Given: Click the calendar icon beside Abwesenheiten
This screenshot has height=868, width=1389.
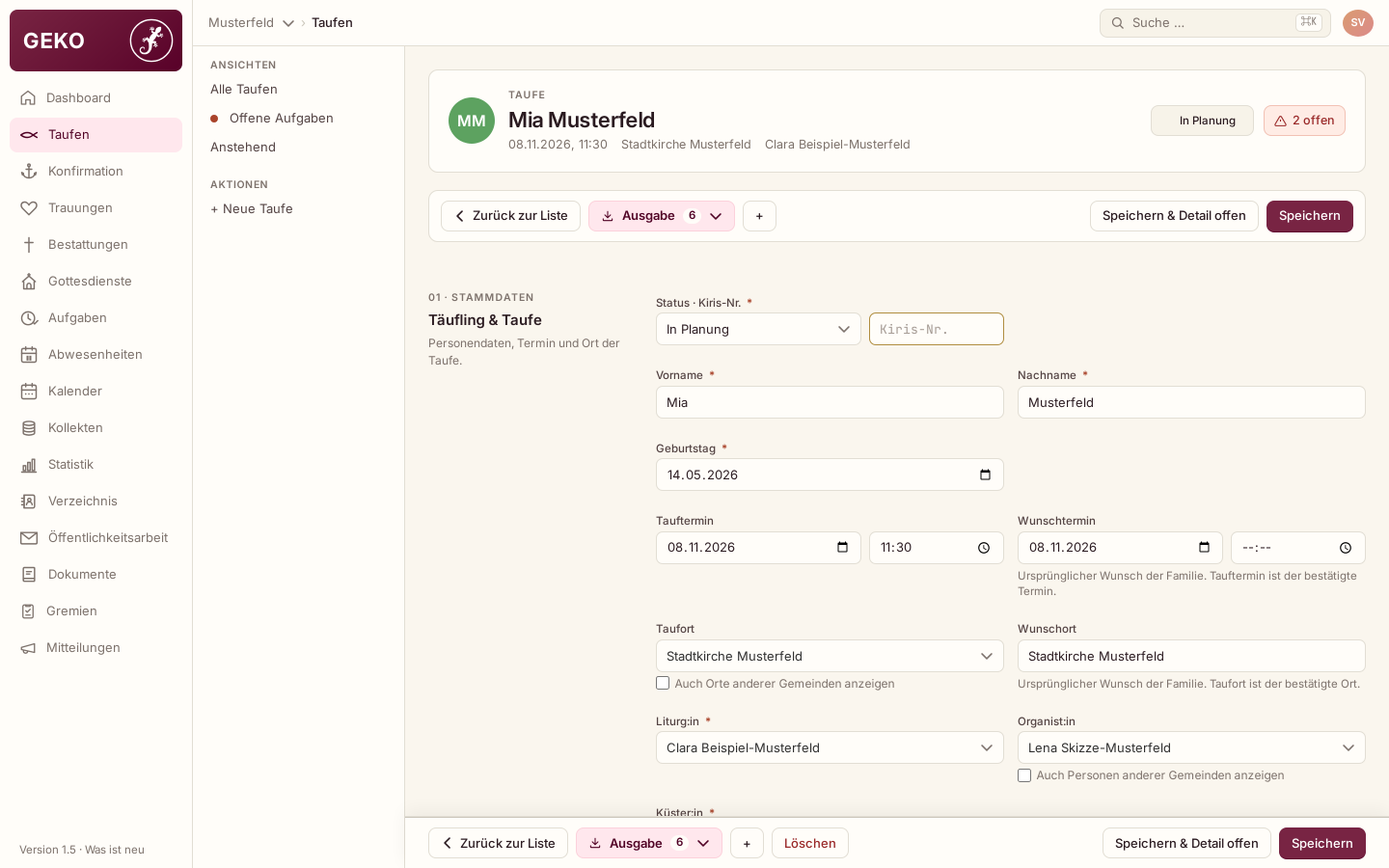Looking at the screenshot, I should [29, 354].
